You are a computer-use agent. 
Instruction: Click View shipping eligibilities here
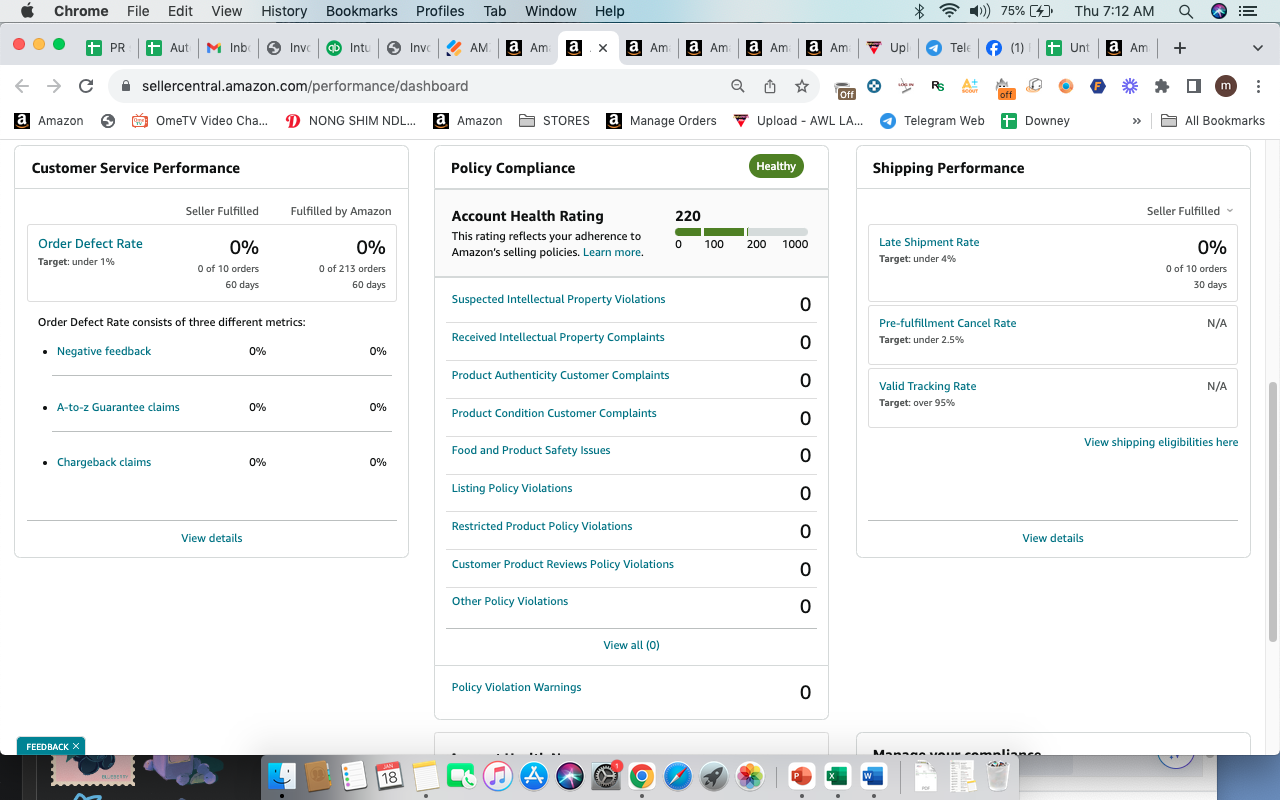[1161, 442]
